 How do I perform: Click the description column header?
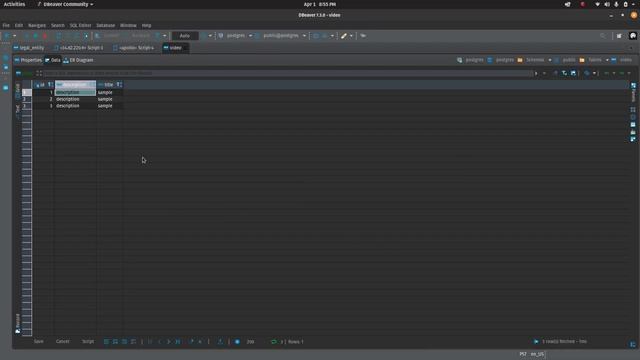[75, 84]
